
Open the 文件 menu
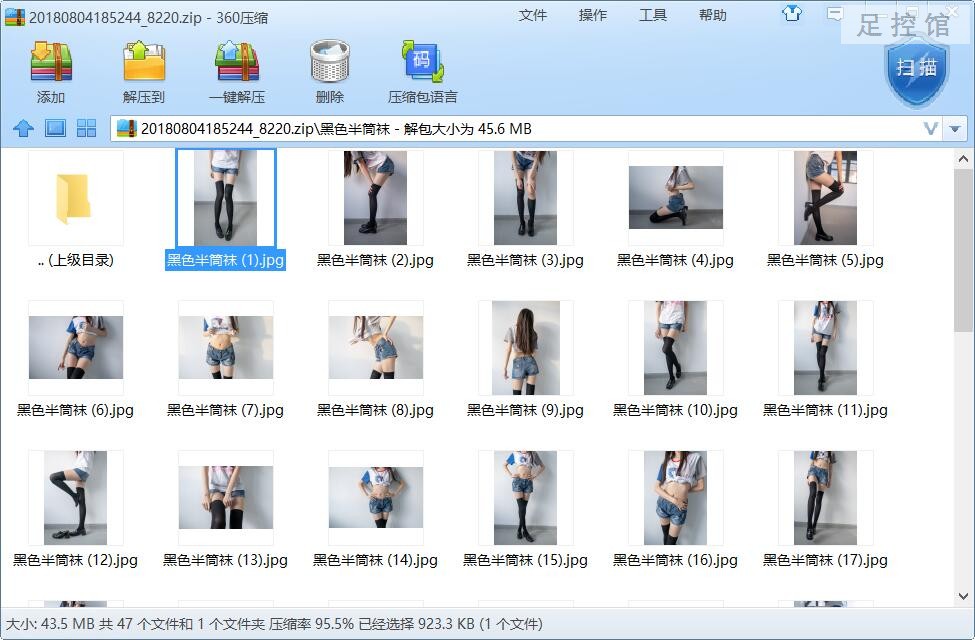[x=532, y=15]
